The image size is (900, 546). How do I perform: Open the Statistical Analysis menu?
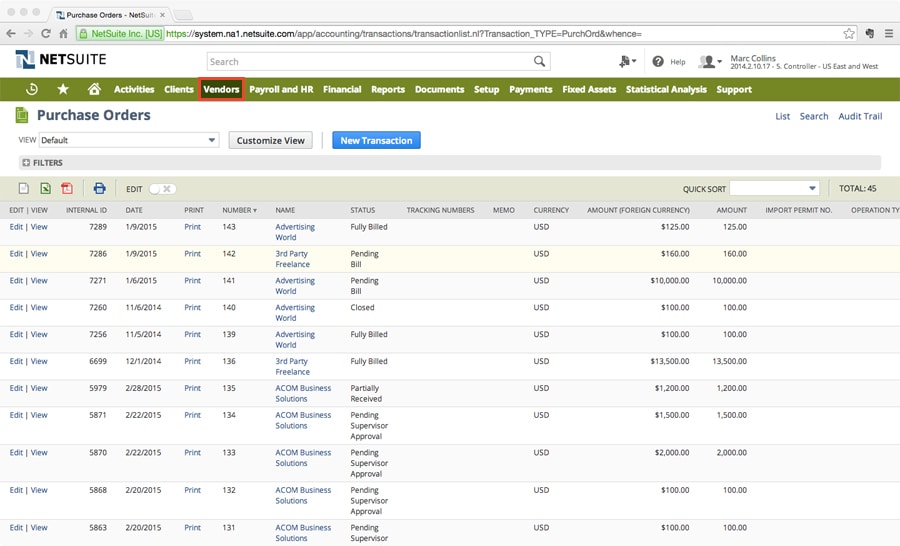pyautogui.click(x=666, y=89)
